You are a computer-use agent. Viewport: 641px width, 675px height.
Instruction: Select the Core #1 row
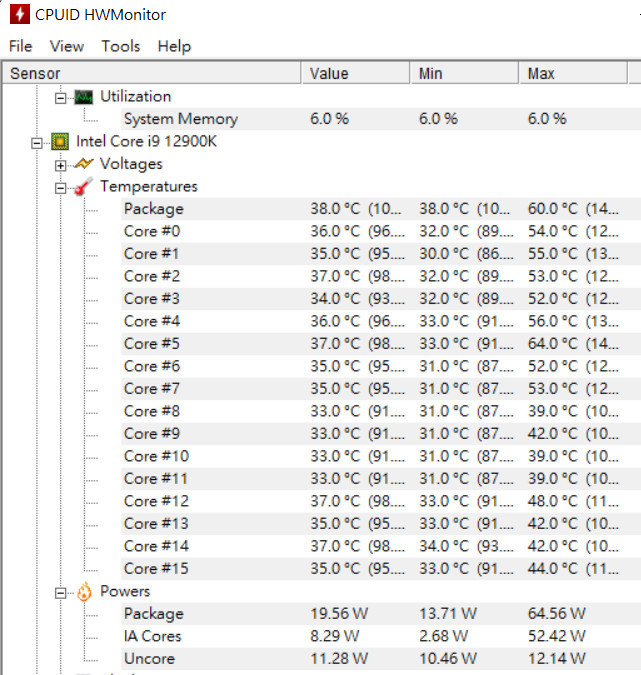(x=381, y=254)
